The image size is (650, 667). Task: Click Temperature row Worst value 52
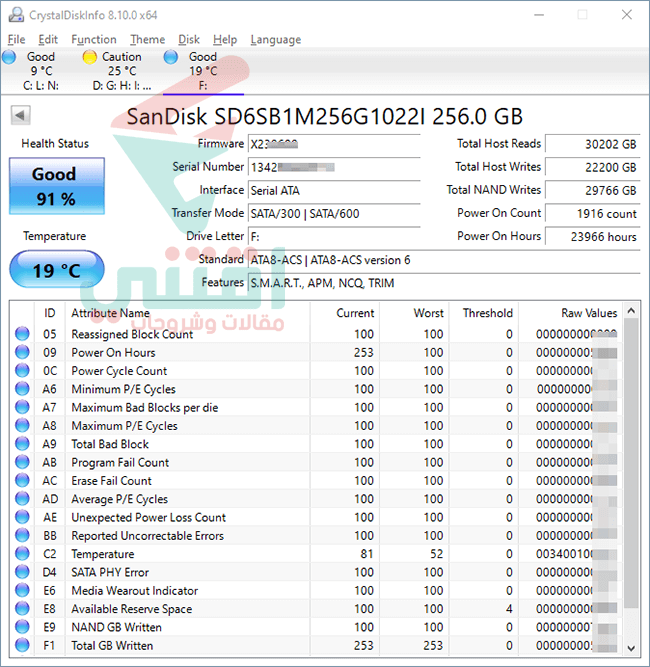coord(436,553)
